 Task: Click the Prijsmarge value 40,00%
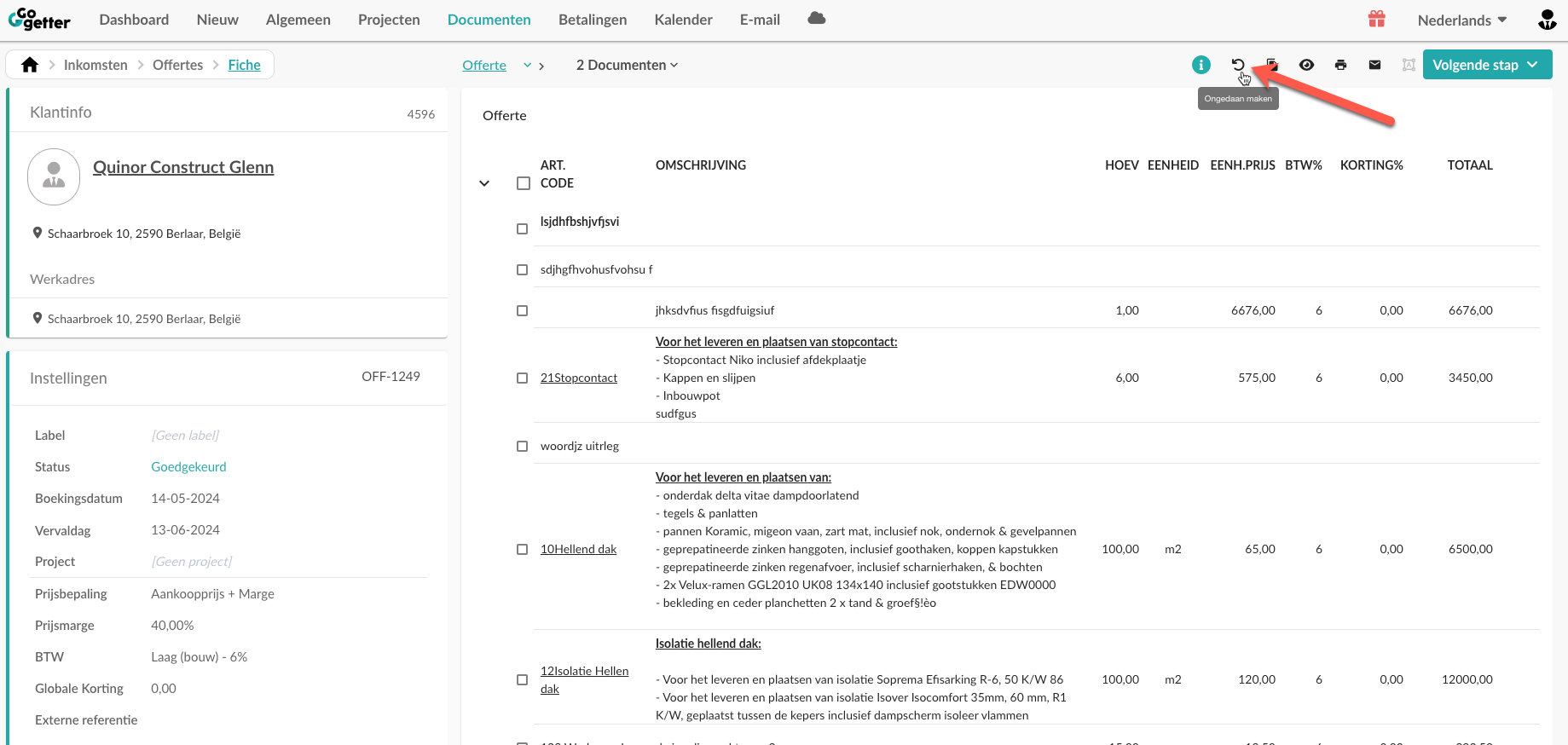click(172, 625)
